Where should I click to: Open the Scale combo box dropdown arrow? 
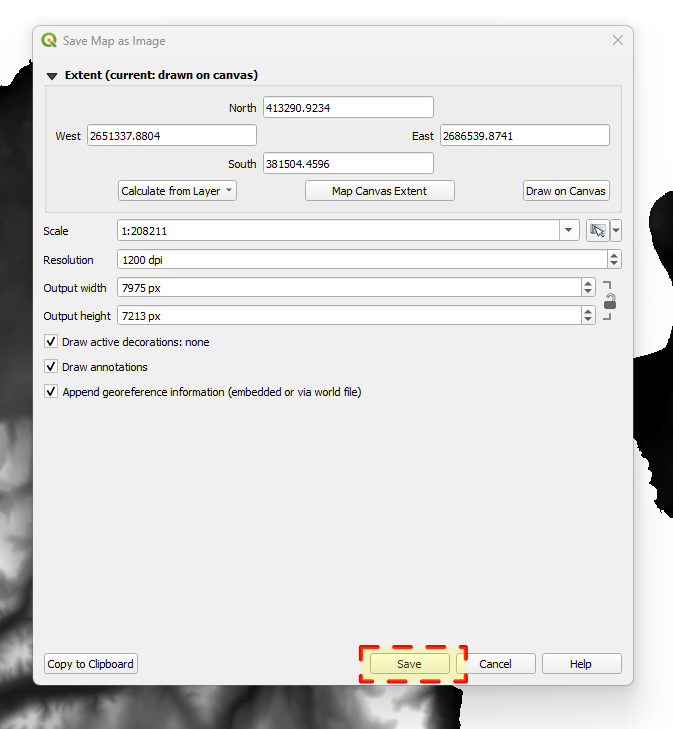tap(568, 230)
